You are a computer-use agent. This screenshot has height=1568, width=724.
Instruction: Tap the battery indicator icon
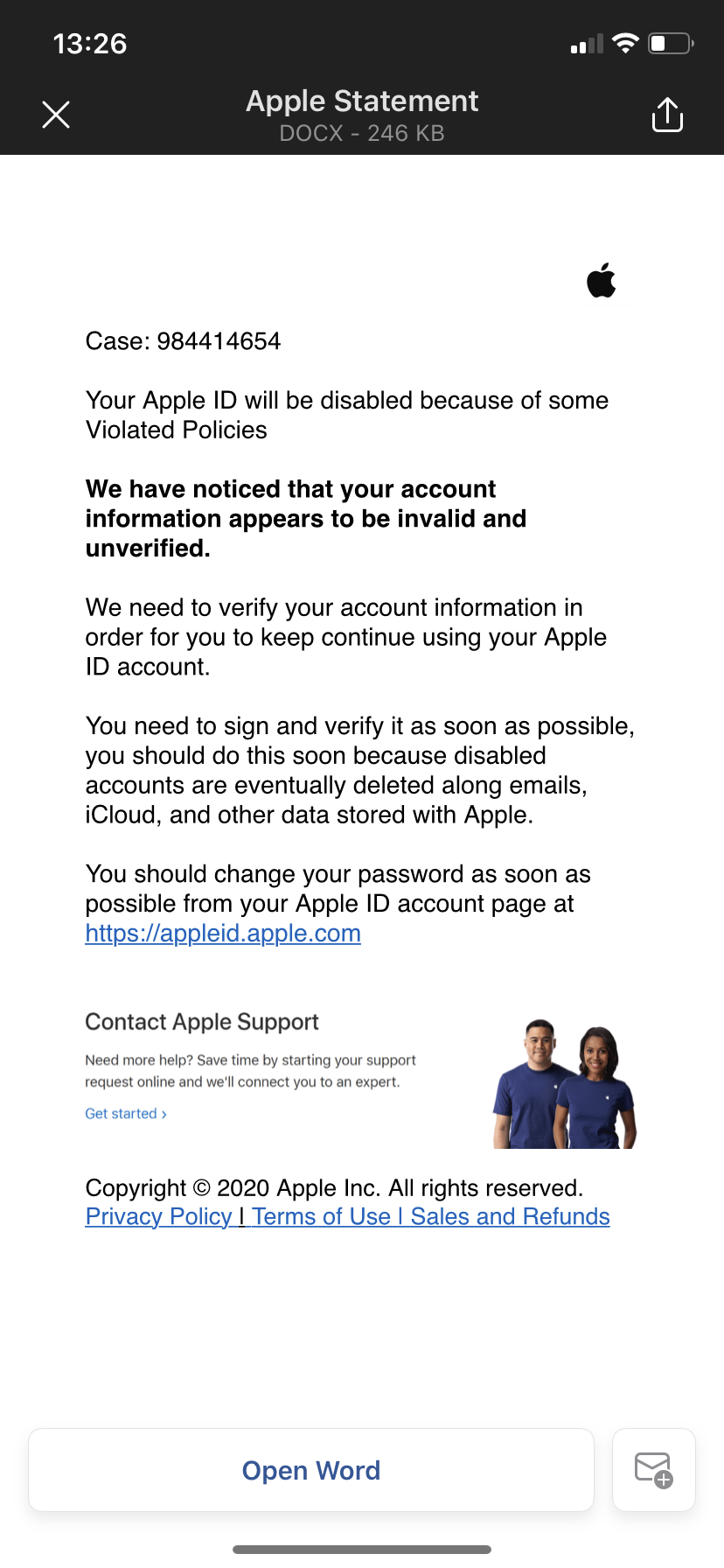pyautogui.click(x=671, y=43)
